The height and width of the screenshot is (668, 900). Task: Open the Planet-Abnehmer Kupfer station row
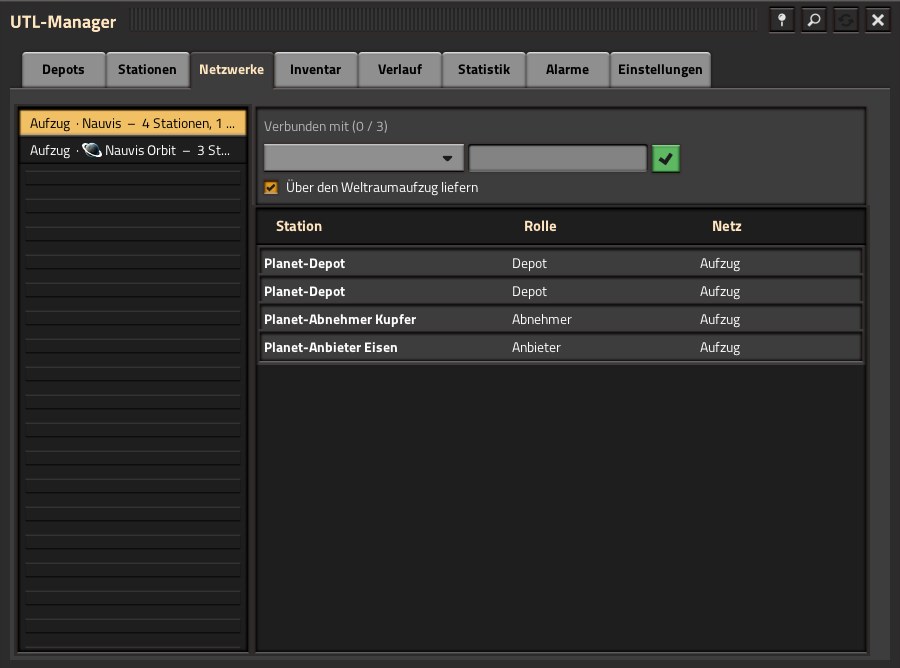(561, 320)
